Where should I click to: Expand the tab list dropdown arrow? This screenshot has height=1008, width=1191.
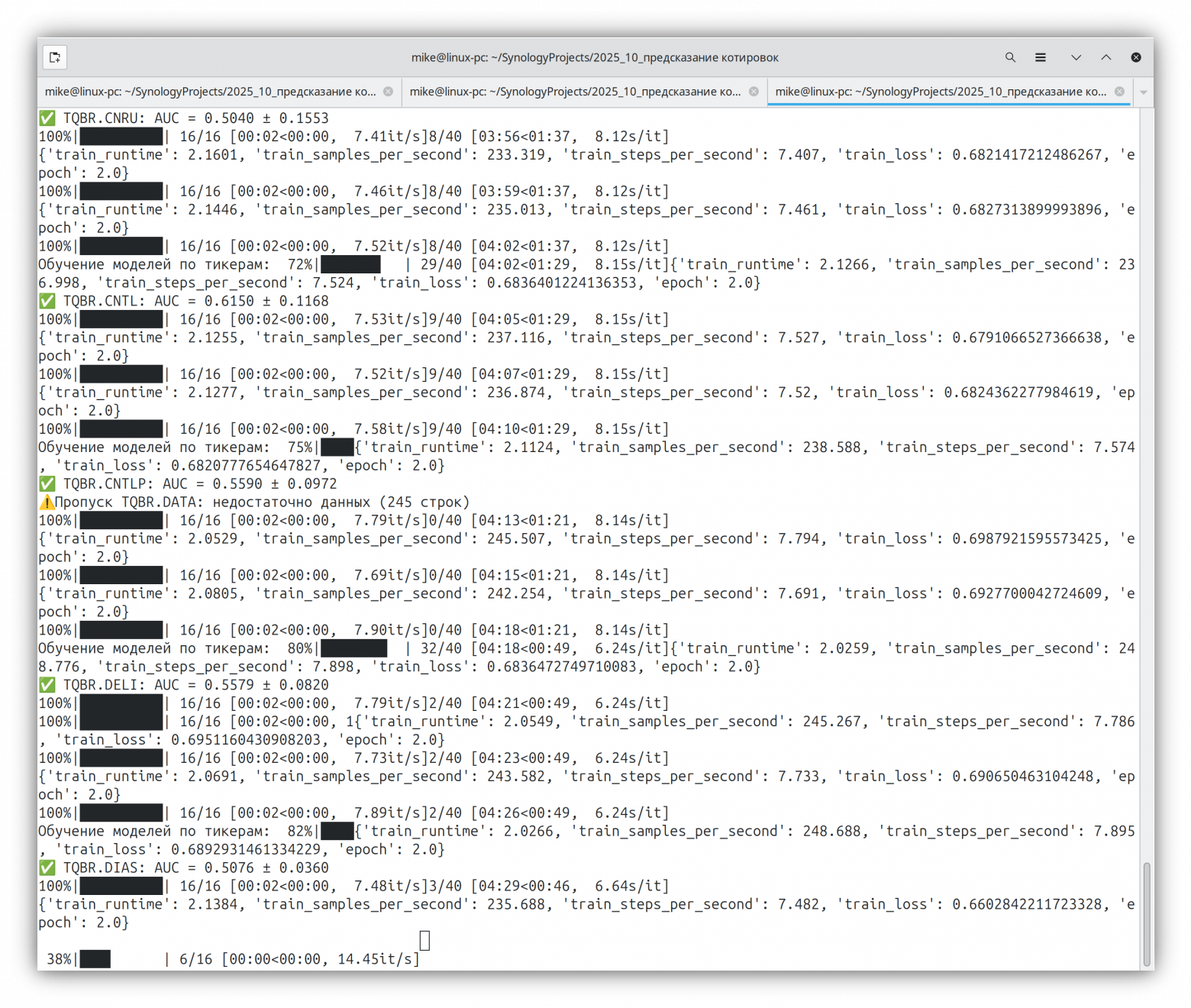[x=1143, y=92]
